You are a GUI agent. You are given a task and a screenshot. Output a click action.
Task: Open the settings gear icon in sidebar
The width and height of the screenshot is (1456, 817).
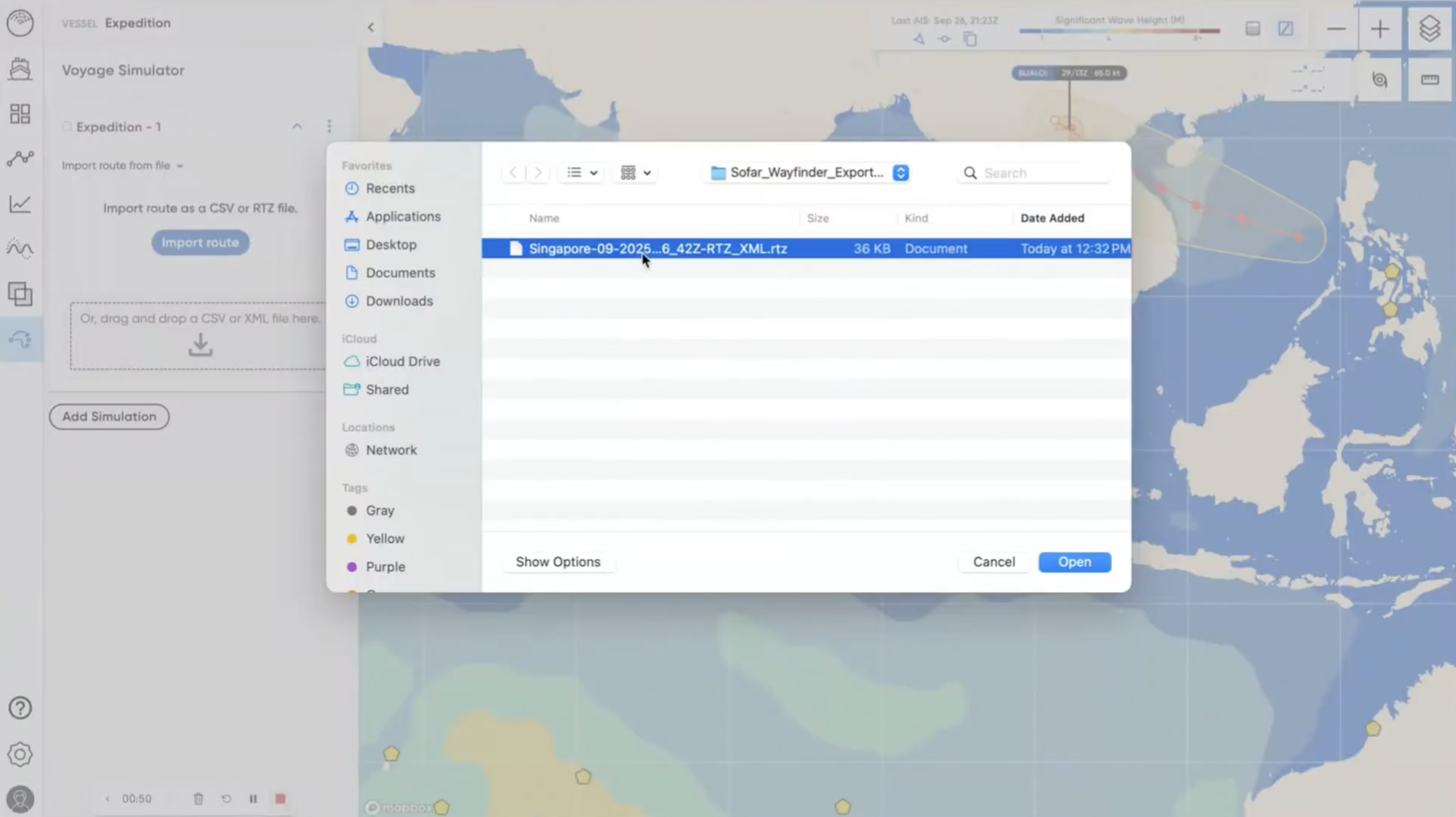[20, 754]
